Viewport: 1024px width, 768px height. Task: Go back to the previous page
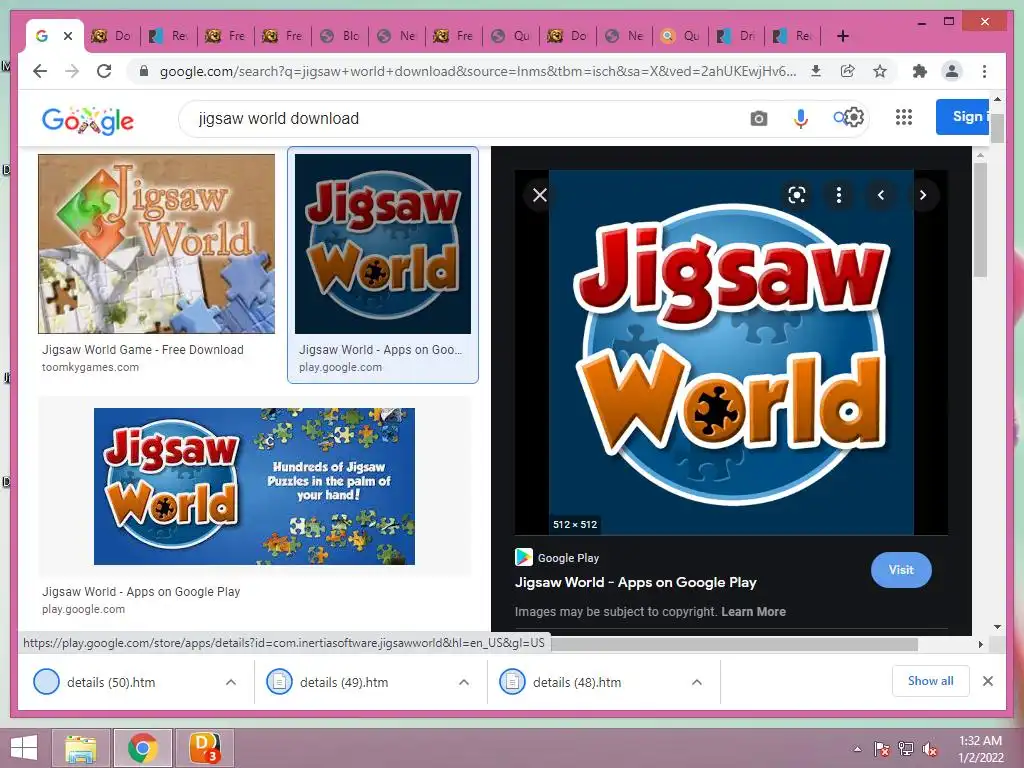[40, 71]
